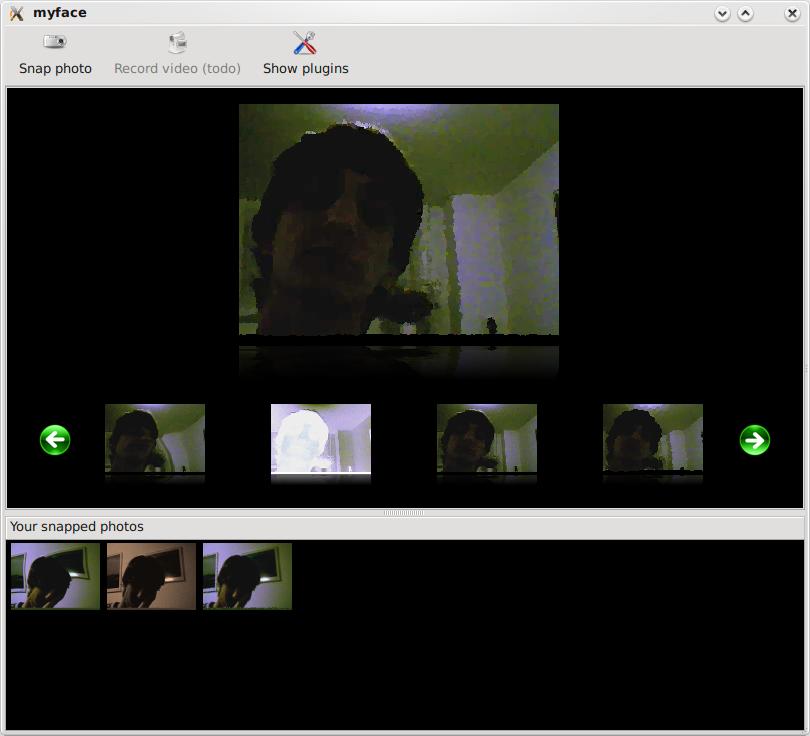Select the first effect preview thumbnail
This screenshot has height=736, width=810.
(x=155, y=439)
